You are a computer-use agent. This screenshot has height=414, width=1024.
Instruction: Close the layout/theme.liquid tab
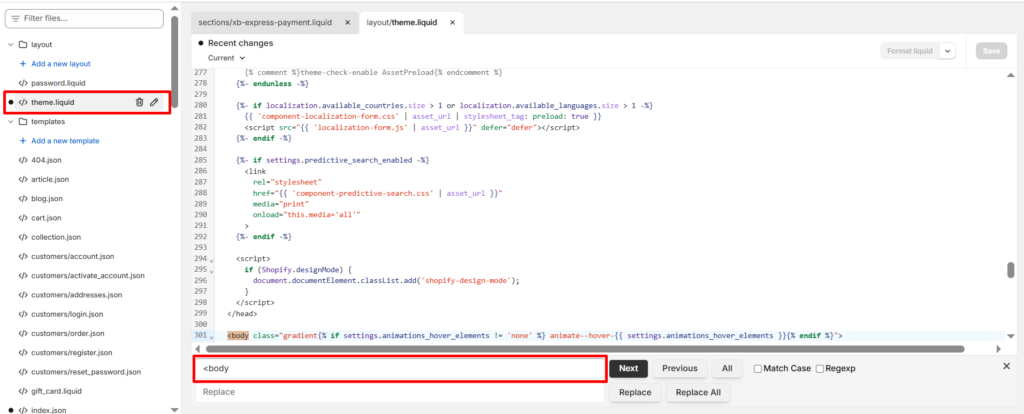452,21
